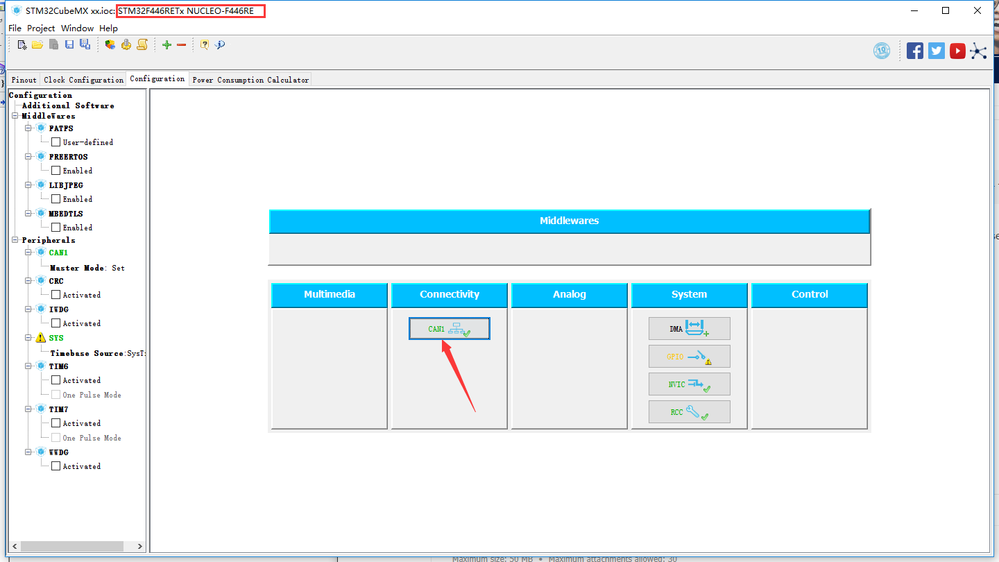This screenshot has width=999, height=562.
Task: Click the ST community network icon
Action: [x=979, y=51]
